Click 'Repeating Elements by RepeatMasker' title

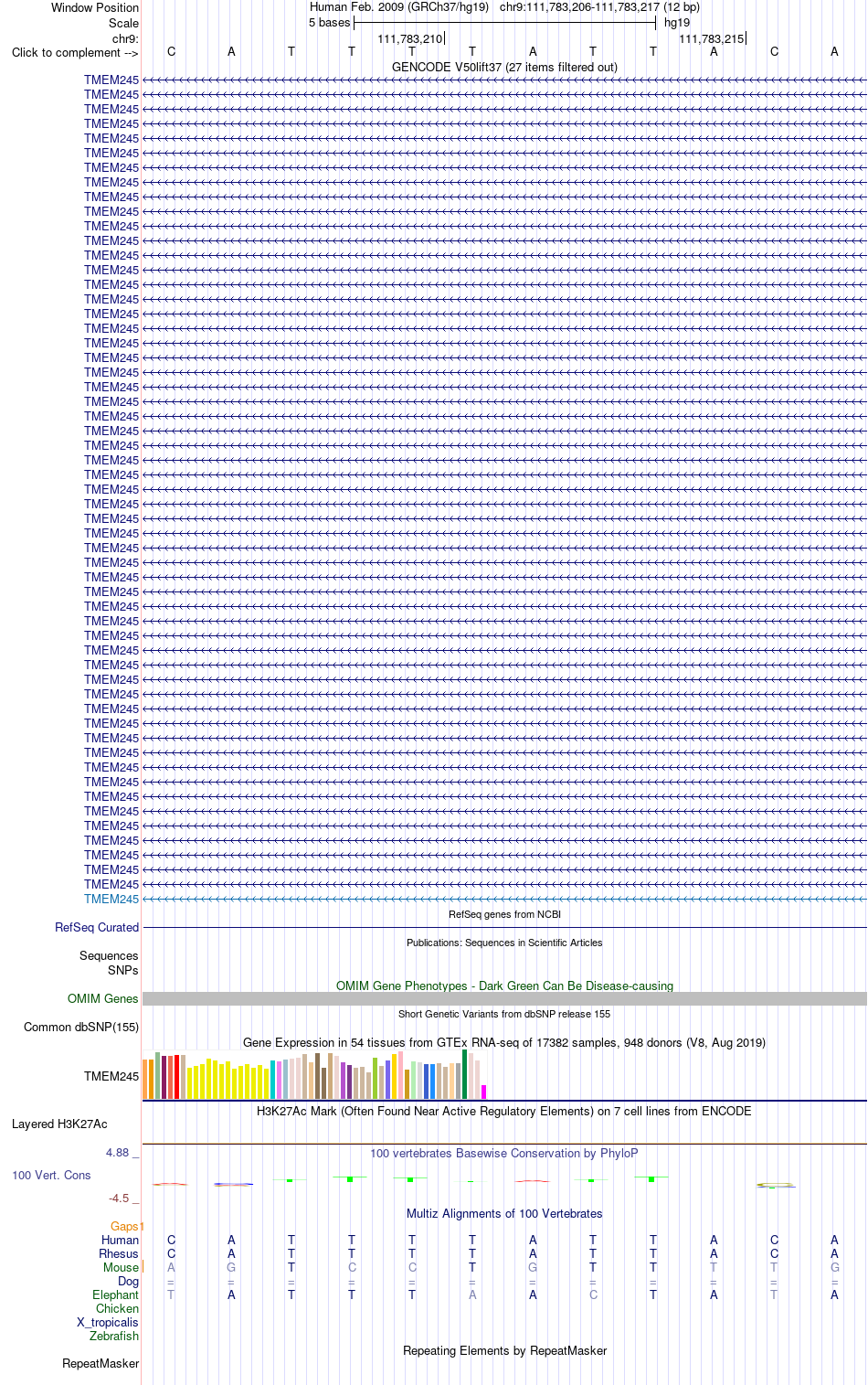click(504, 1350)
